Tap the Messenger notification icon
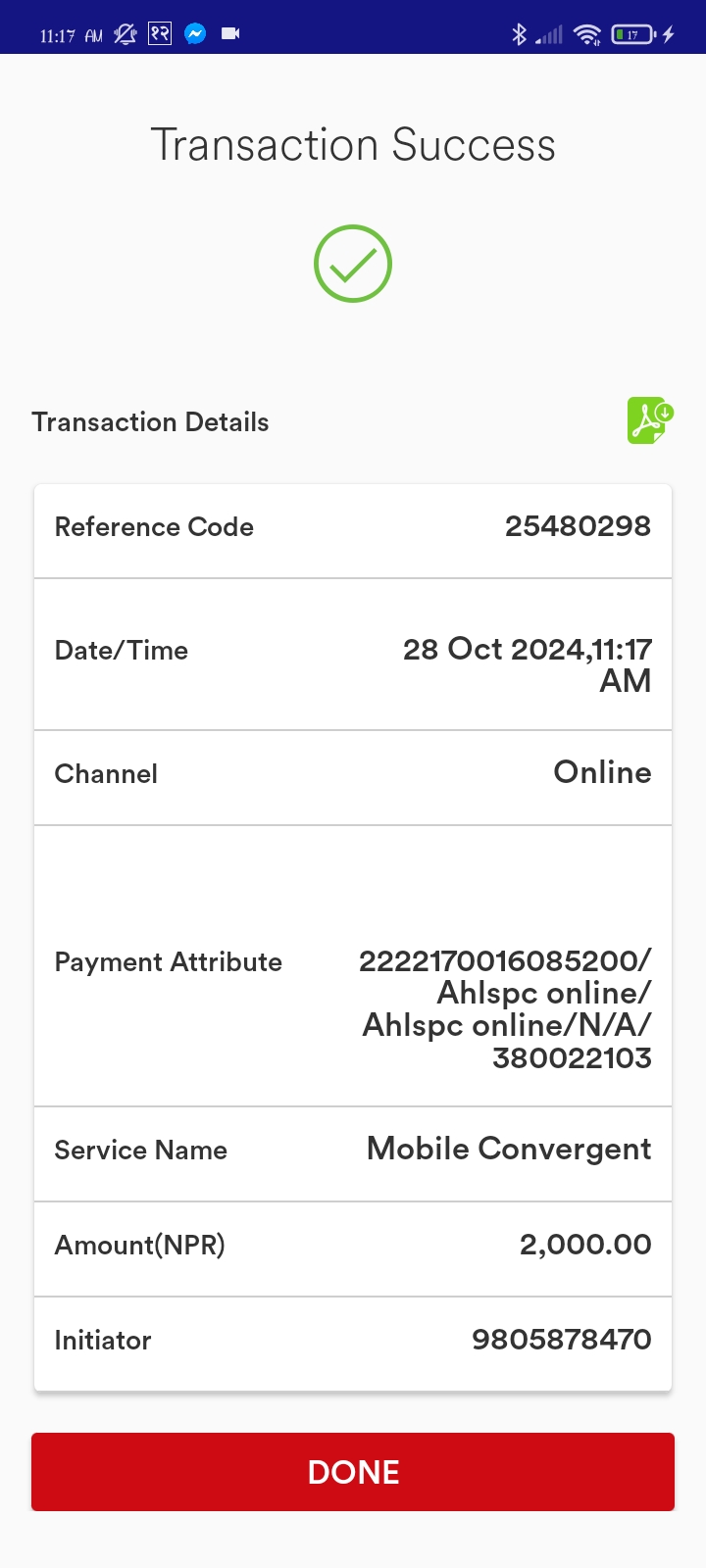Image resolution: width=706 pixels, height=1568 pixels. click(195, 33)
